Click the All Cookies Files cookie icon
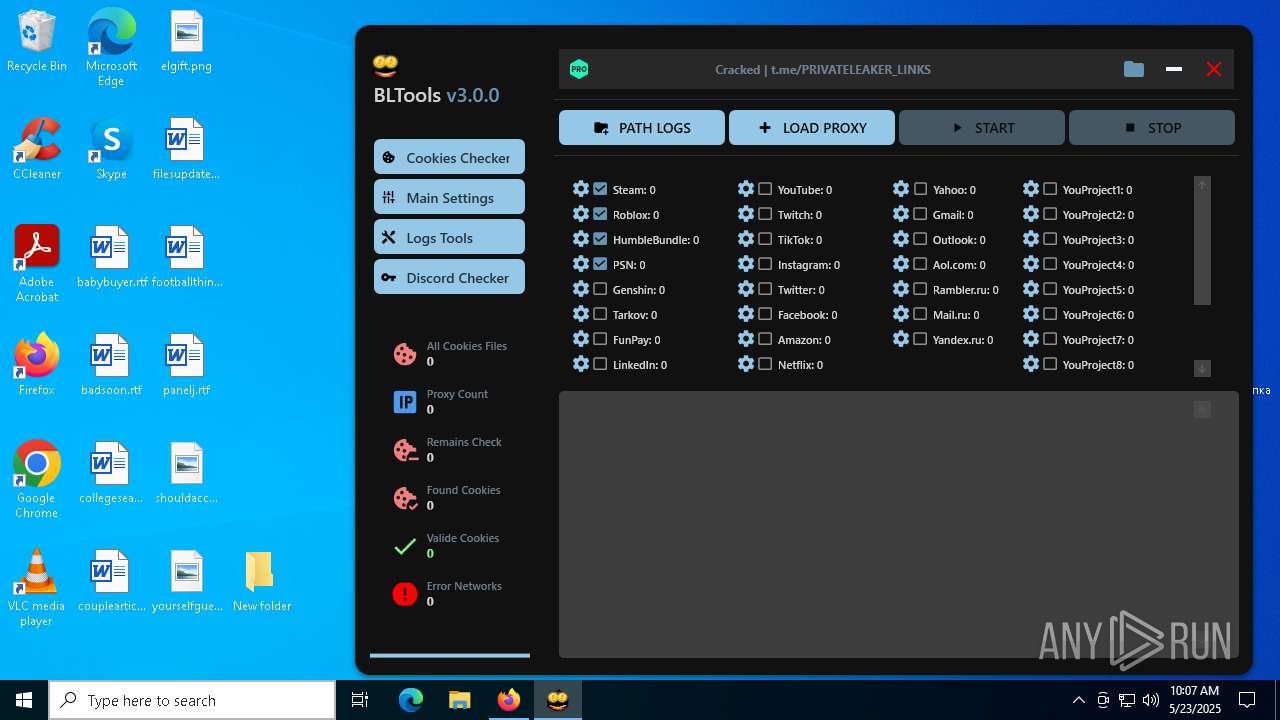This screenshot has height=720, width=1280. 404,354
